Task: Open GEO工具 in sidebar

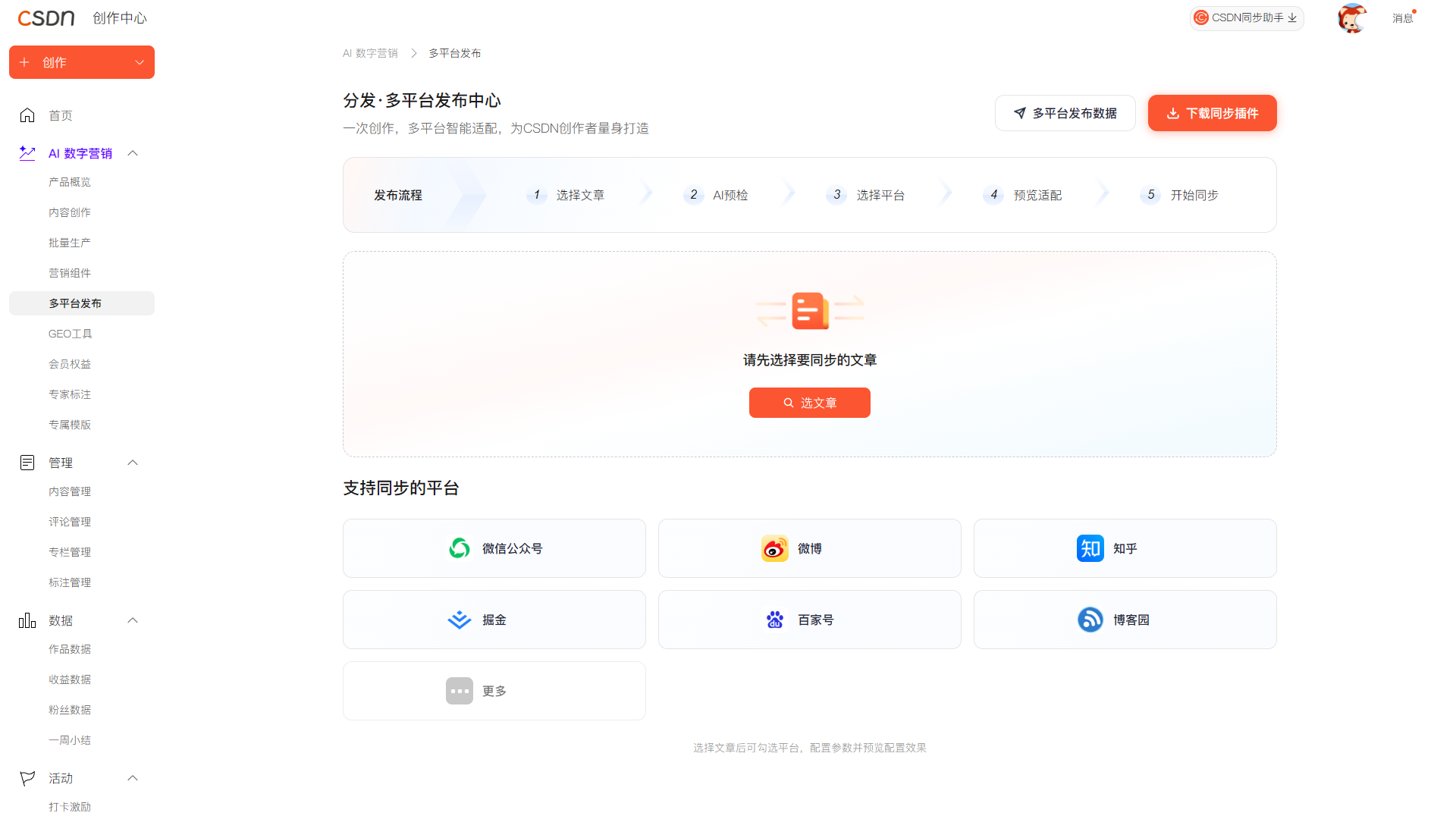Action: click(x=71, y=334)
